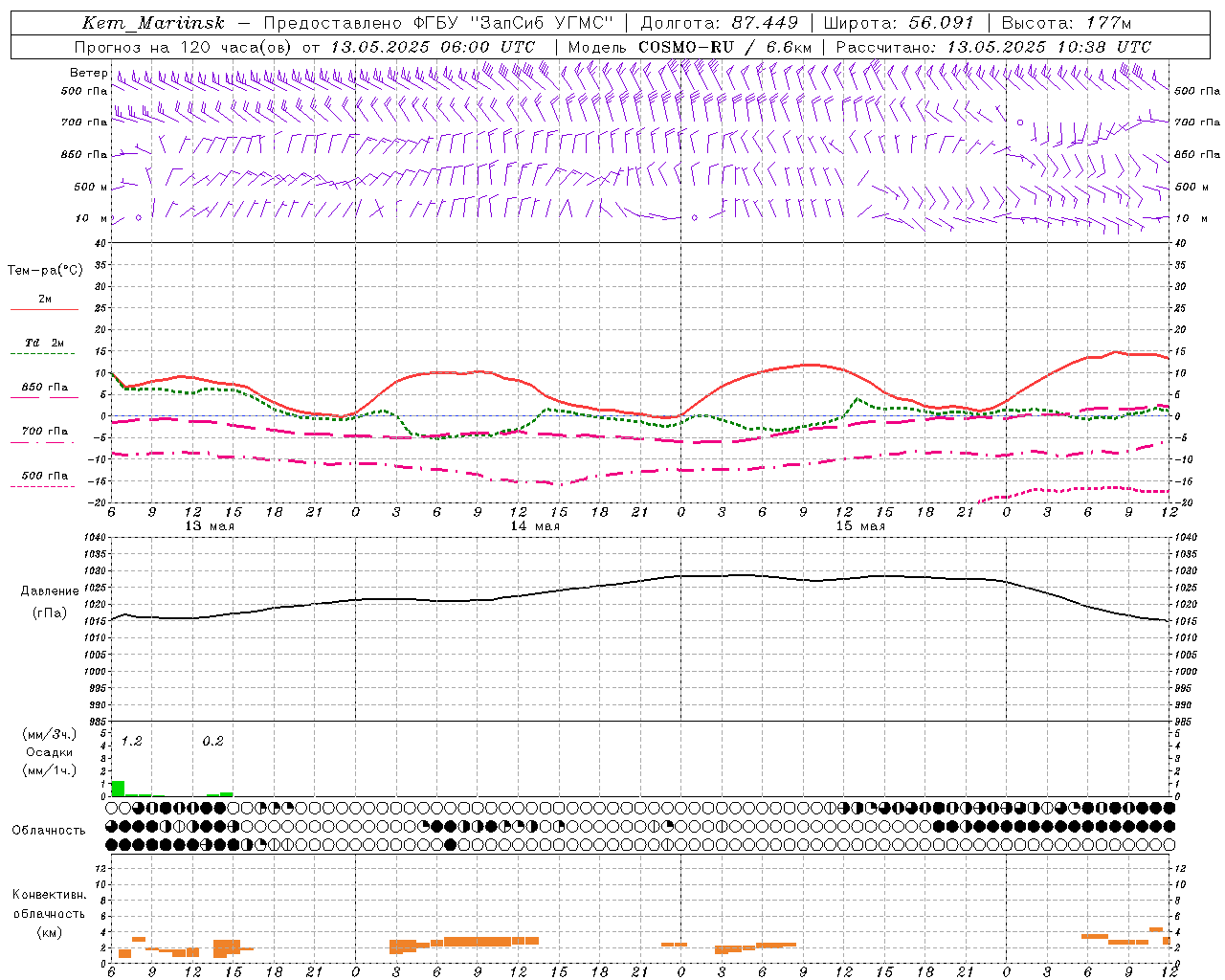Click 'Предоставлено ФГБУ "ЗапСиб УГМС"' text
This screenshot has height=980, width=1225.
click(x=438, y=23)
